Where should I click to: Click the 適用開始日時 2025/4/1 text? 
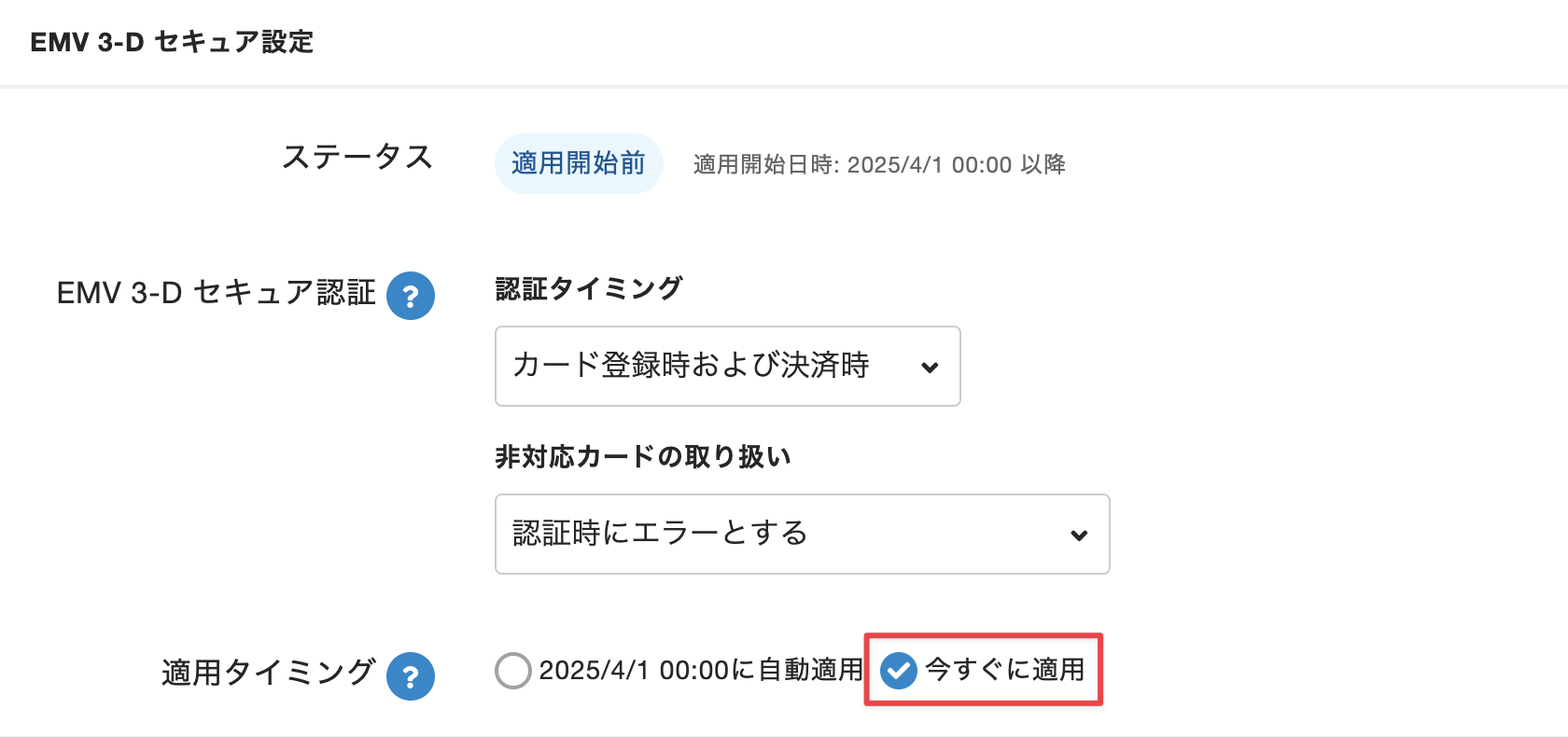(879, 165)
